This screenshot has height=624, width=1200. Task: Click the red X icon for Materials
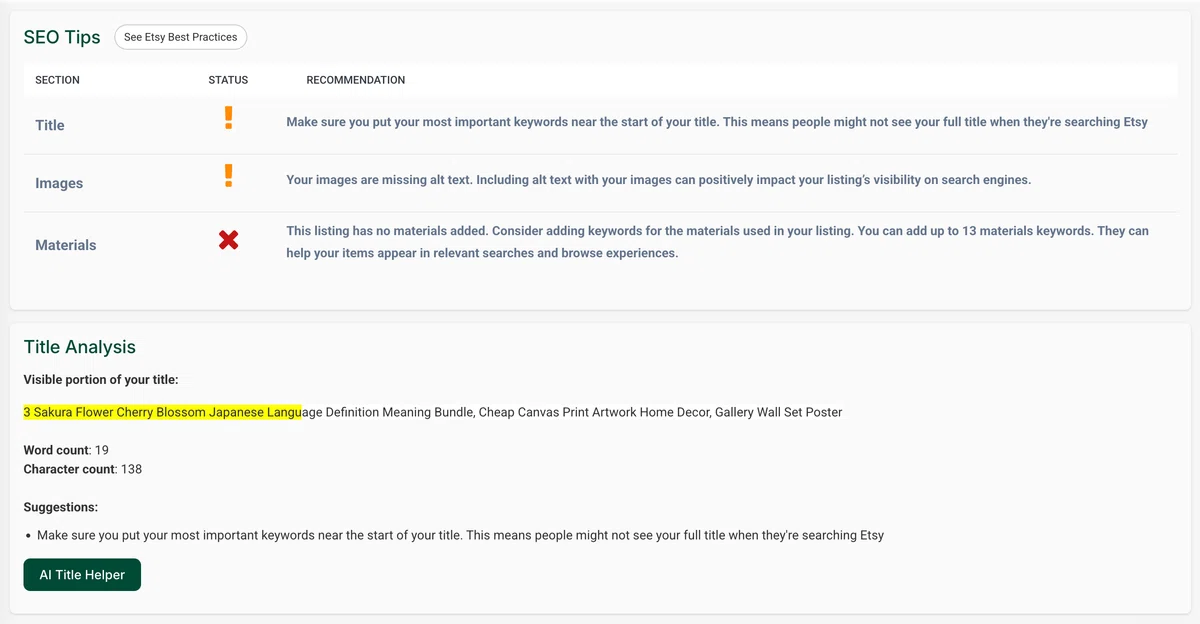coord(228,240)
